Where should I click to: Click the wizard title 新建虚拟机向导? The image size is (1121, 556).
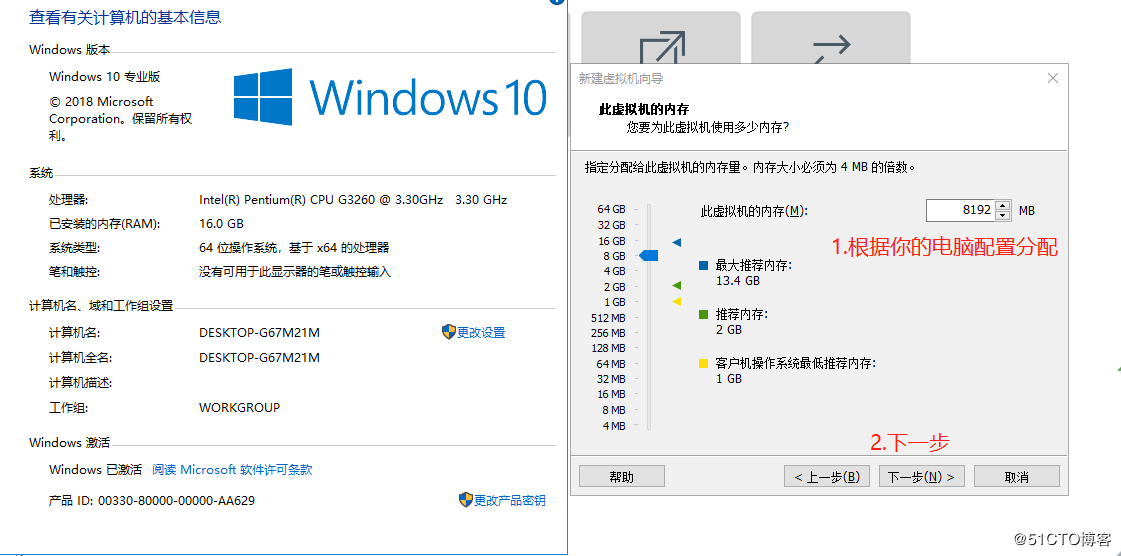click(621, 79)
